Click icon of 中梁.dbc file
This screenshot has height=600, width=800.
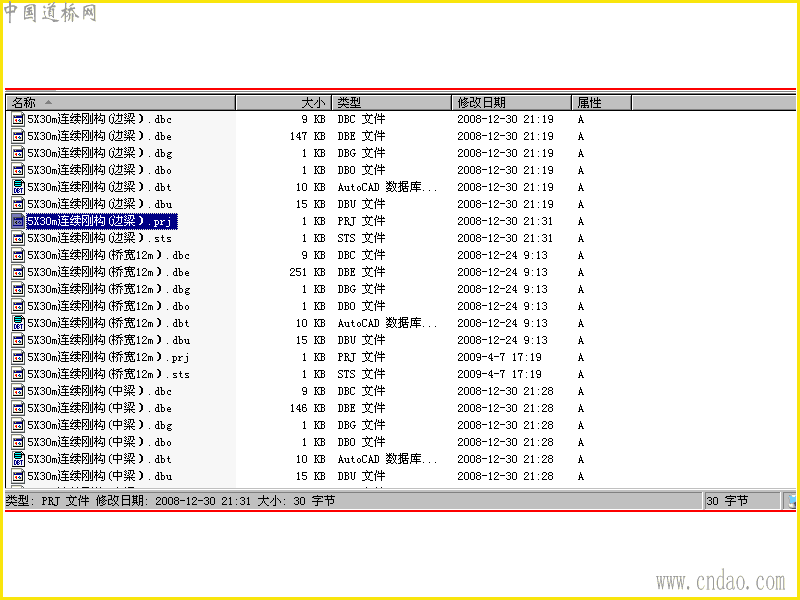[x=18, y=391]
